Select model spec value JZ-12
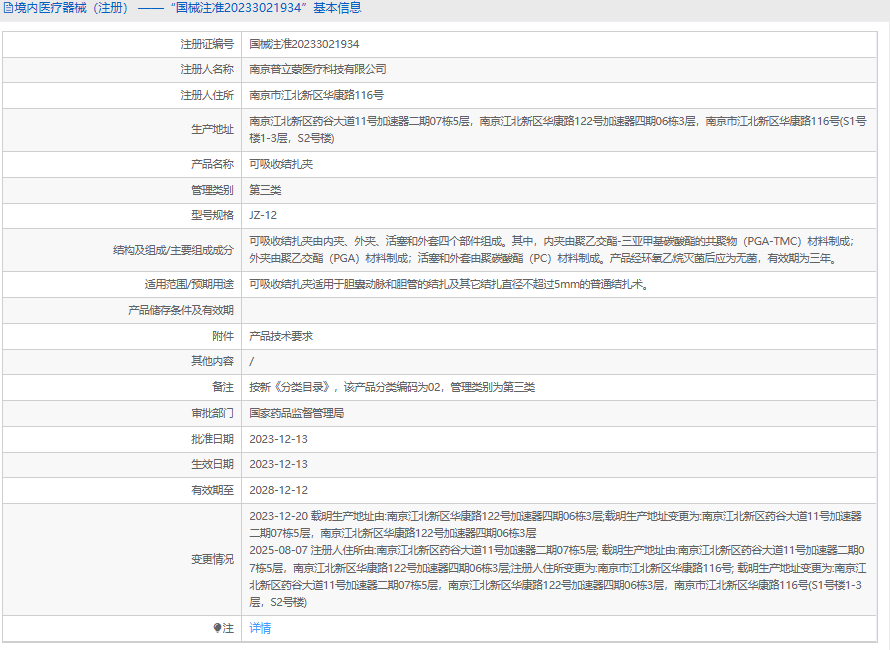The image size is (890, 650). [263, 215]
